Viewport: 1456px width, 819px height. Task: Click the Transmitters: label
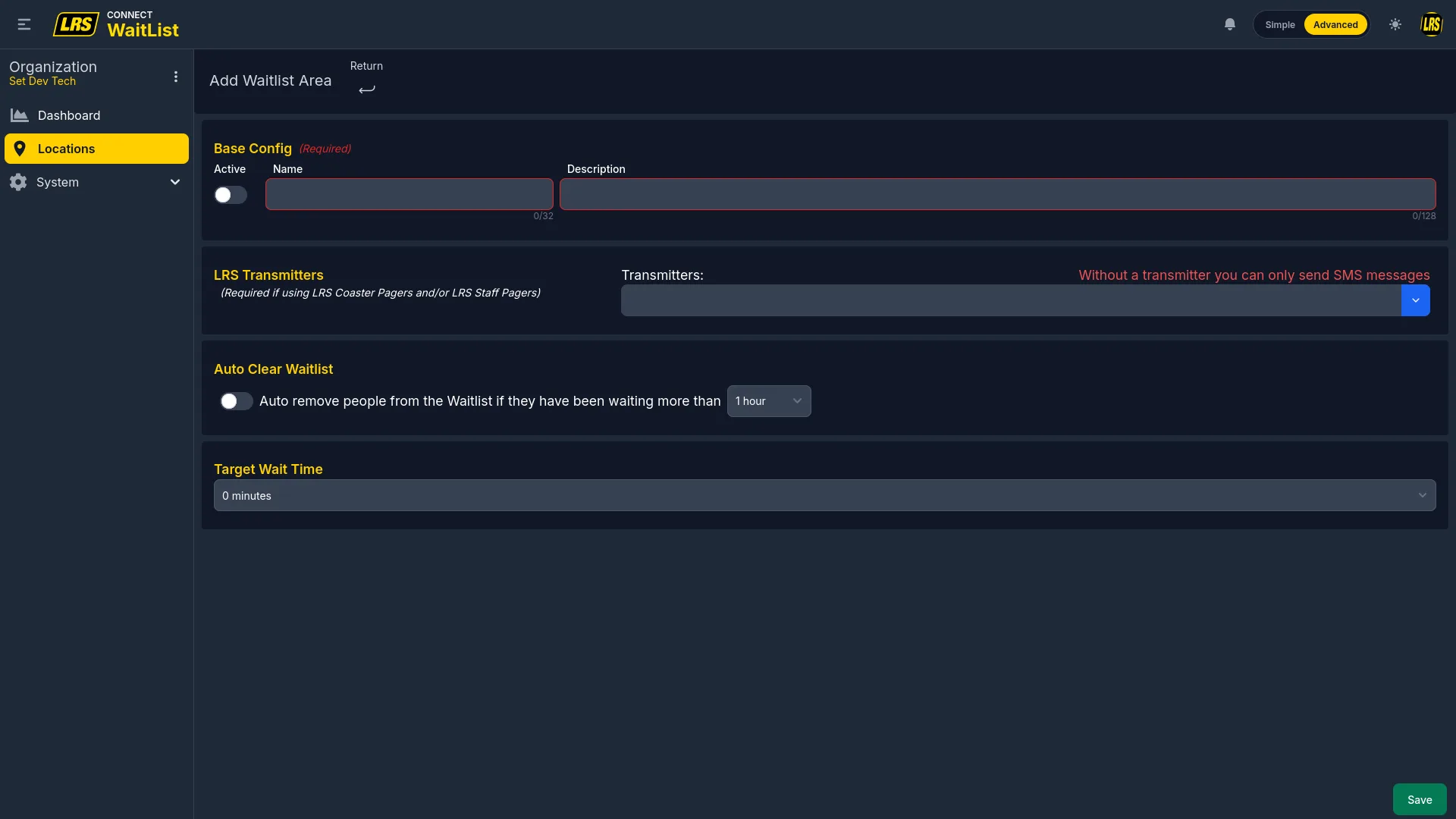point(662,275)
